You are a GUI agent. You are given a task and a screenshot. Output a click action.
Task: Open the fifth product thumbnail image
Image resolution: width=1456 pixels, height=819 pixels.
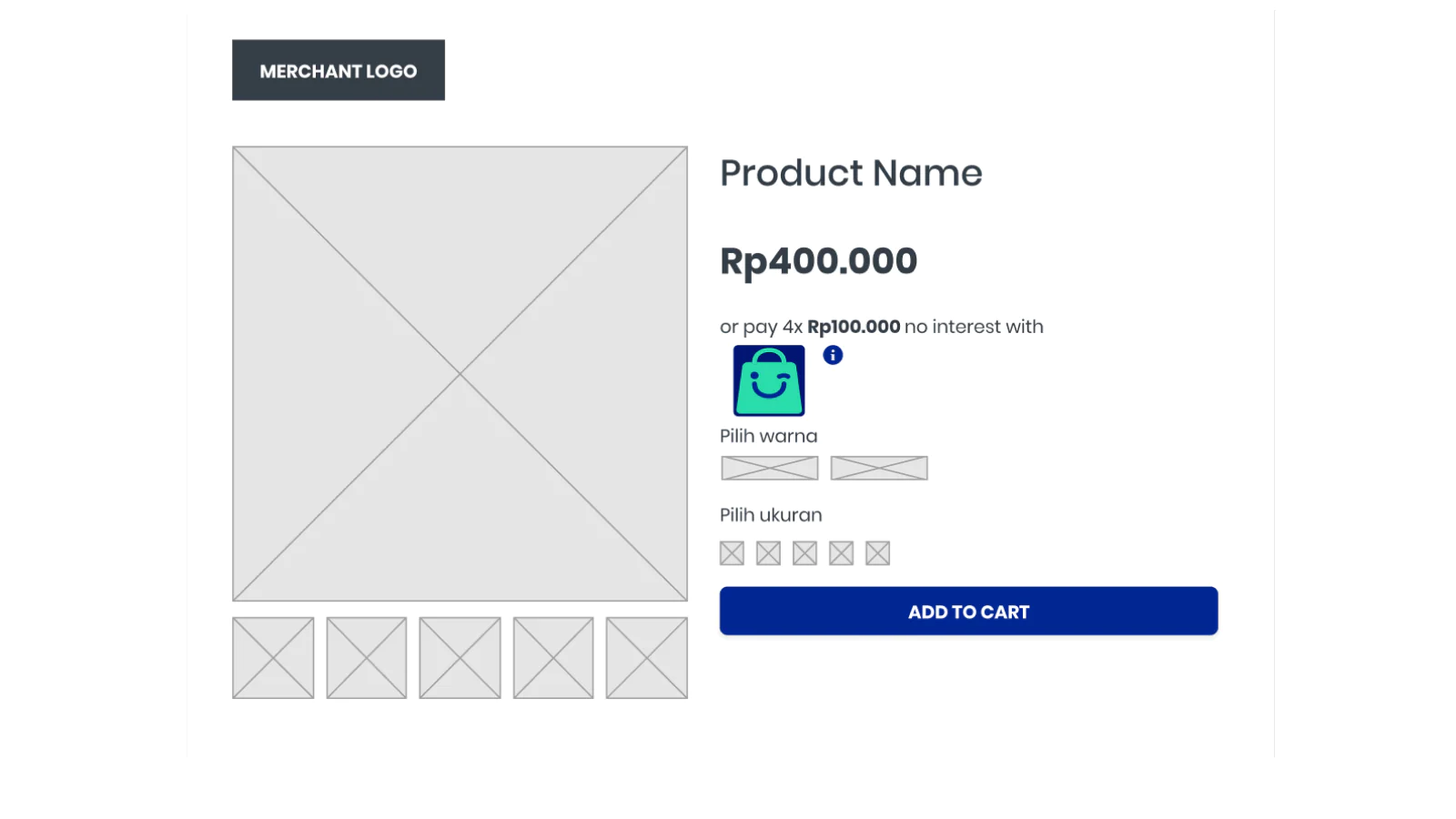[x=647, y=658]
